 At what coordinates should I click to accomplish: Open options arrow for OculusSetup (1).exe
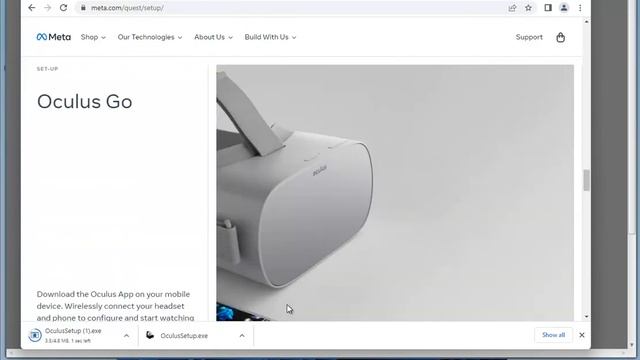coord(127,336)
